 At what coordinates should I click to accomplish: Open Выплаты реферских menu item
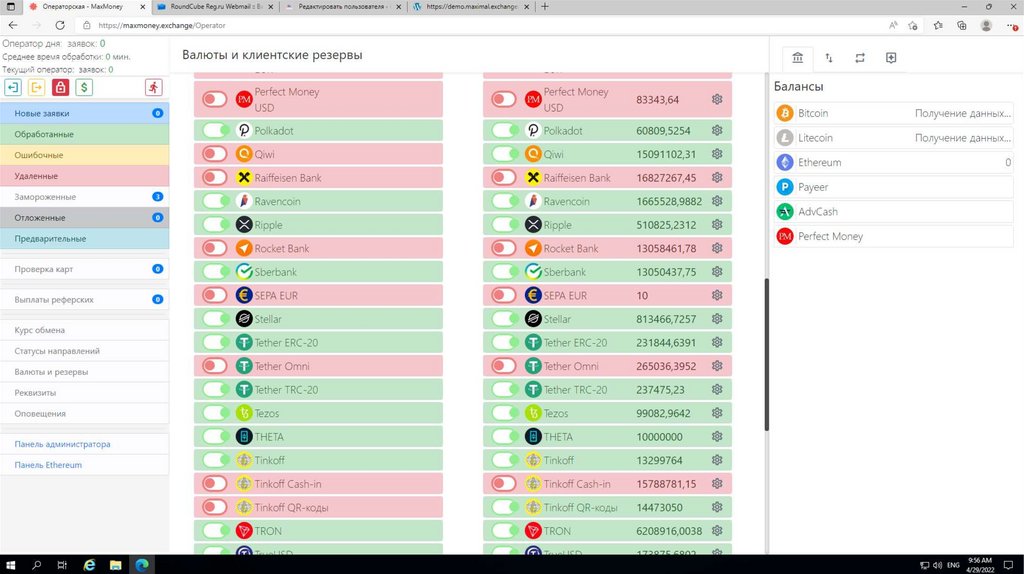(84, 300)
